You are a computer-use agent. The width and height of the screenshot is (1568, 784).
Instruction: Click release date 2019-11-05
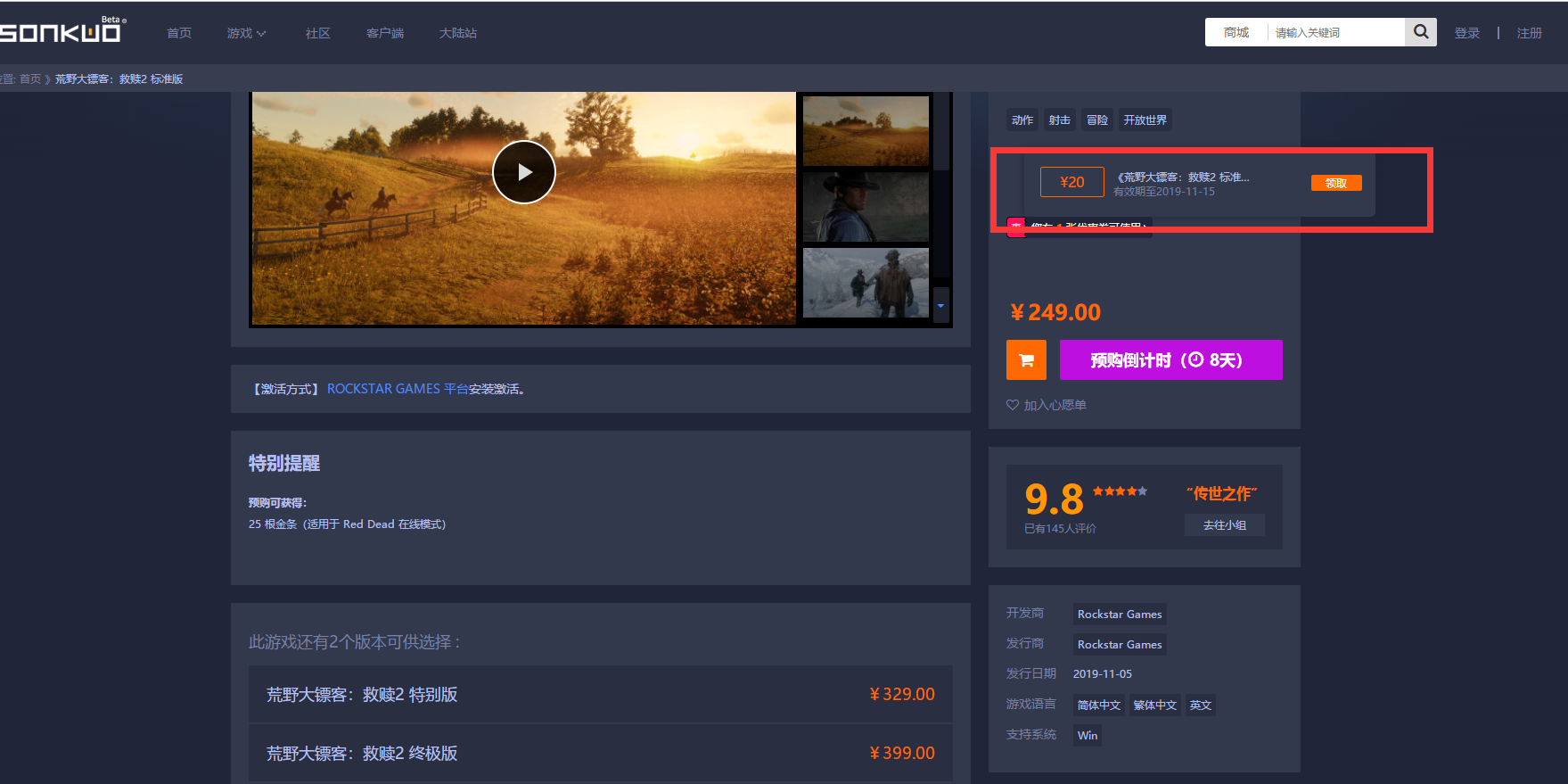(1103, 674)
